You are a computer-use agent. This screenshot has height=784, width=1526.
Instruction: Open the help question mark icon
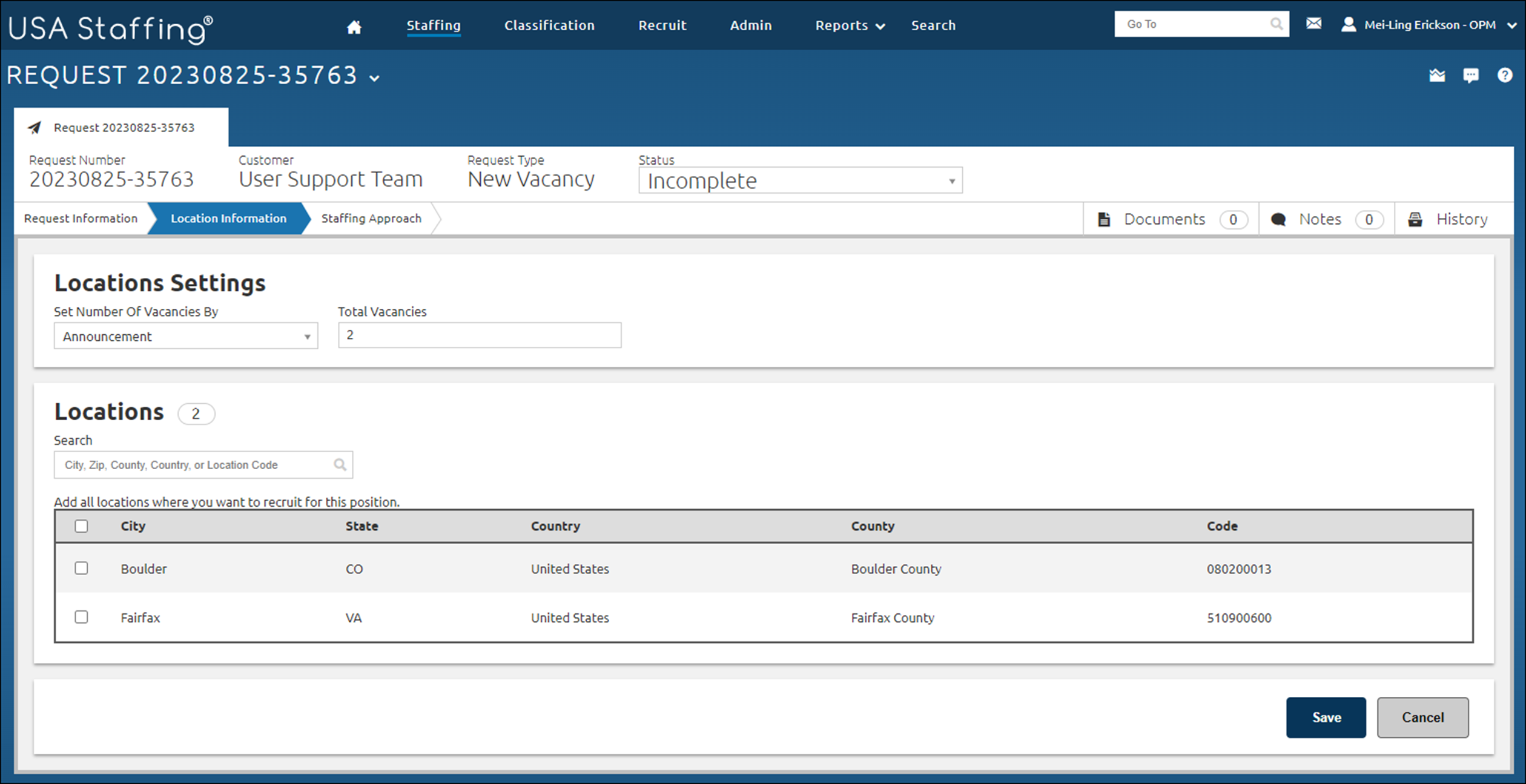[1505, 75]
